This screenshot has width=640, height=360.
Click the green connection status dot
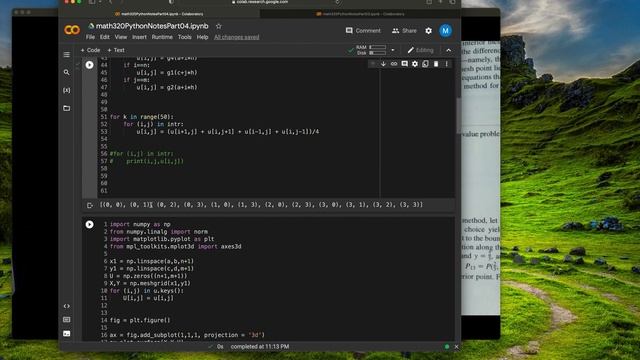click(x=447, y=347)
